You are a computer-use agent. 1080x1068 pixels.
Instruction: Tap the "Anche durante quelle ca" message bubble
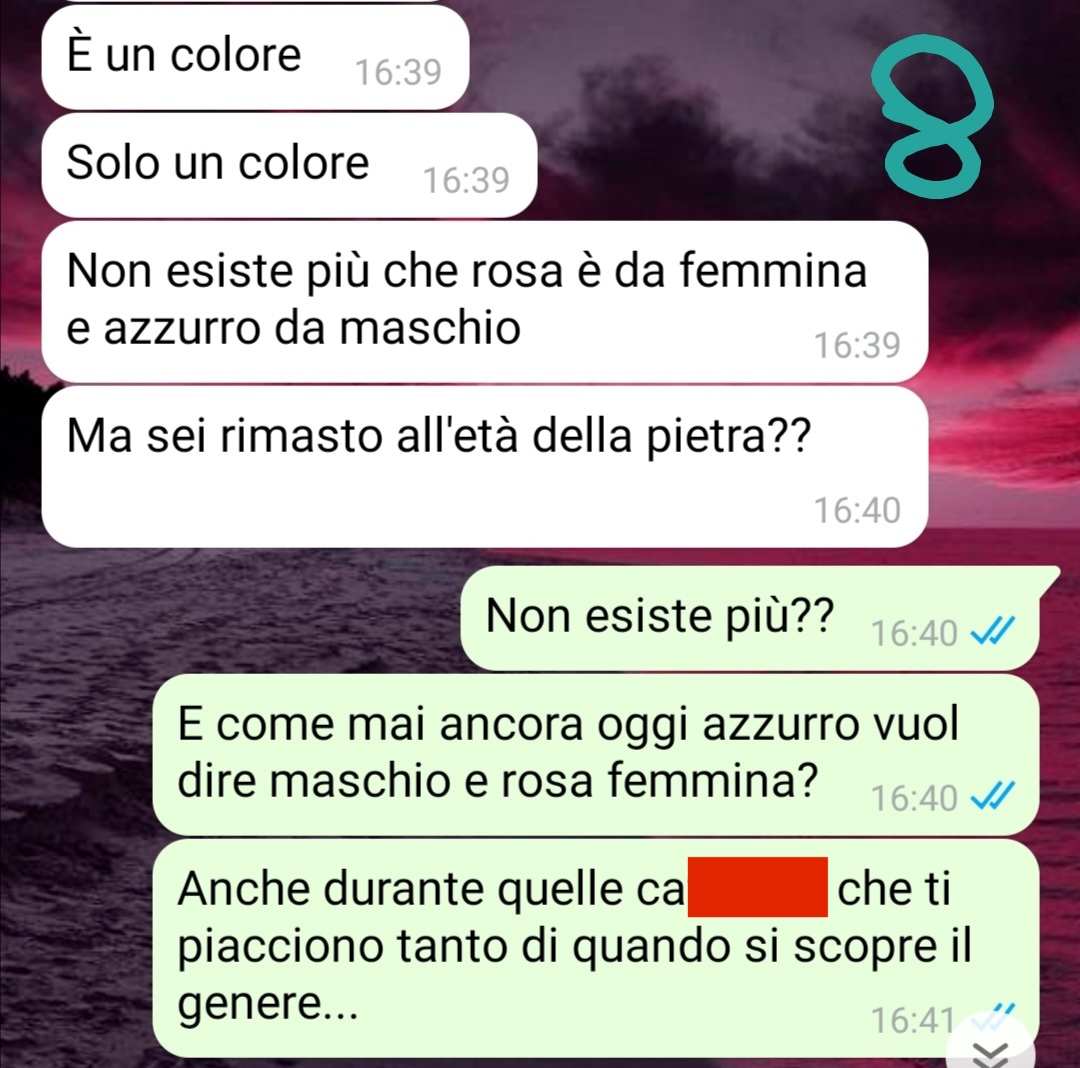point(595,948)
